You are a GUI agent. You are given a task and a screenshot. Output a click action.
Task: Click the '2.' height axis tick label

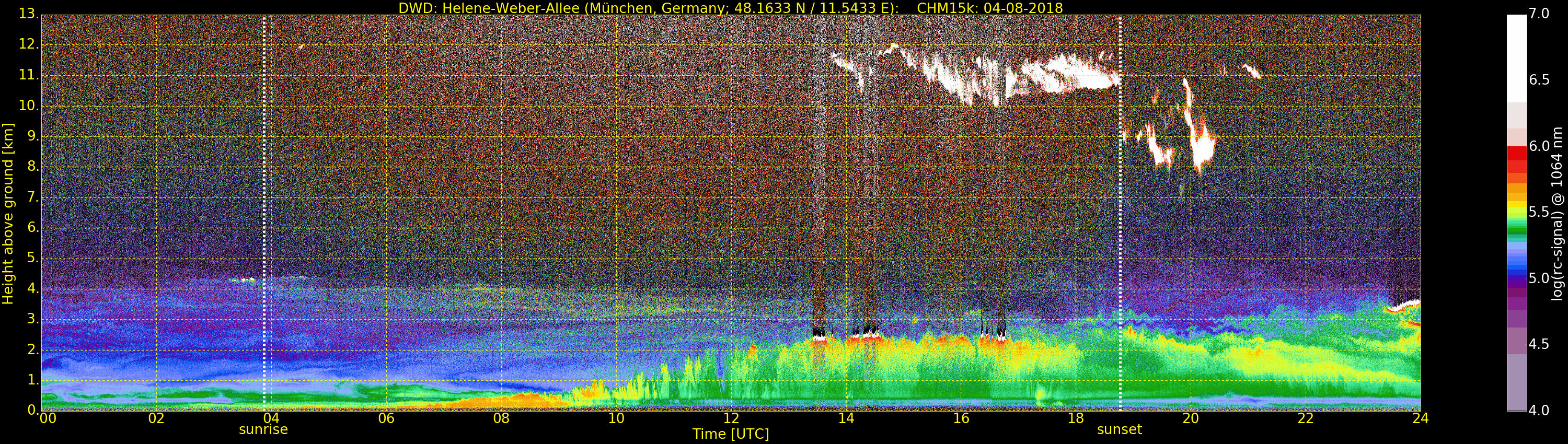pos(33,349)
